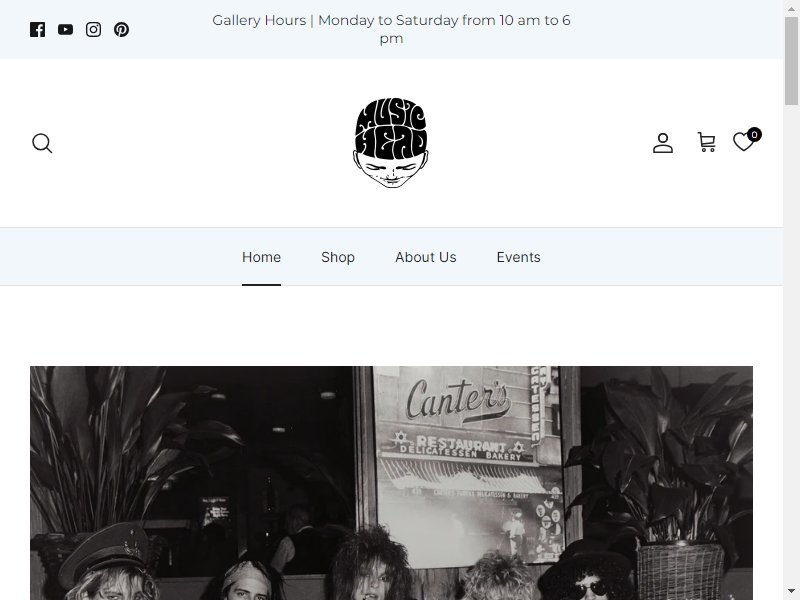Click the scrollbar down arrow
Image resolution: width=800 pixels, height=600 pixels.
pos(791,593)
